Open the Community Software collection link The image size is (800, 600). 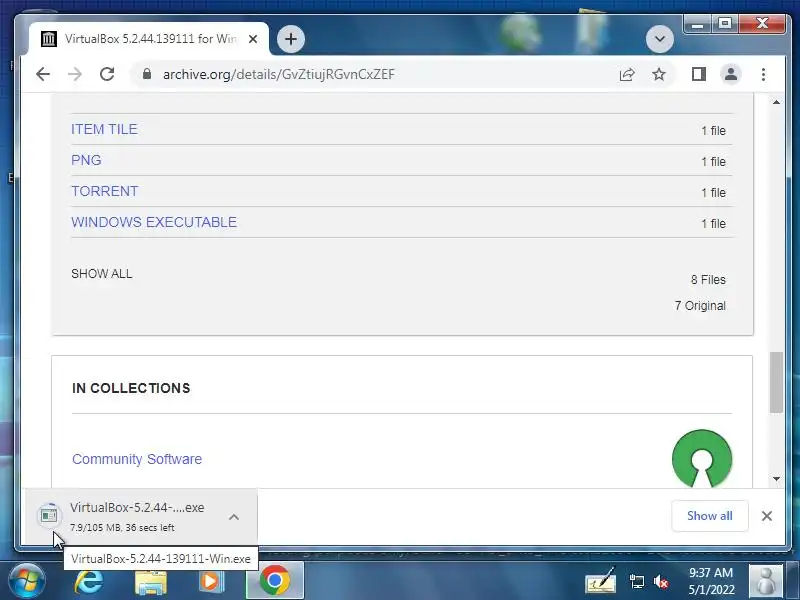pos(137,459)
